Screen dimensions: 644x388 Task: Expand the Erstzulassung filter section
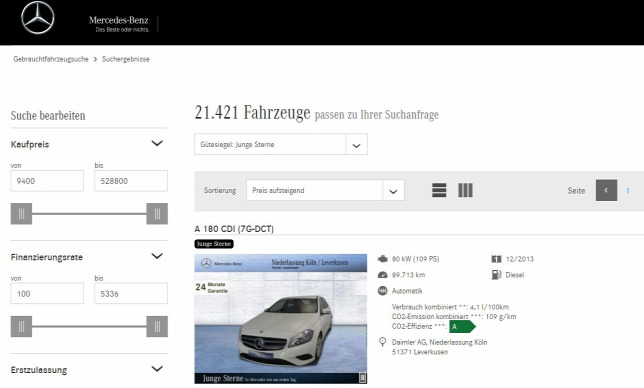157,369
